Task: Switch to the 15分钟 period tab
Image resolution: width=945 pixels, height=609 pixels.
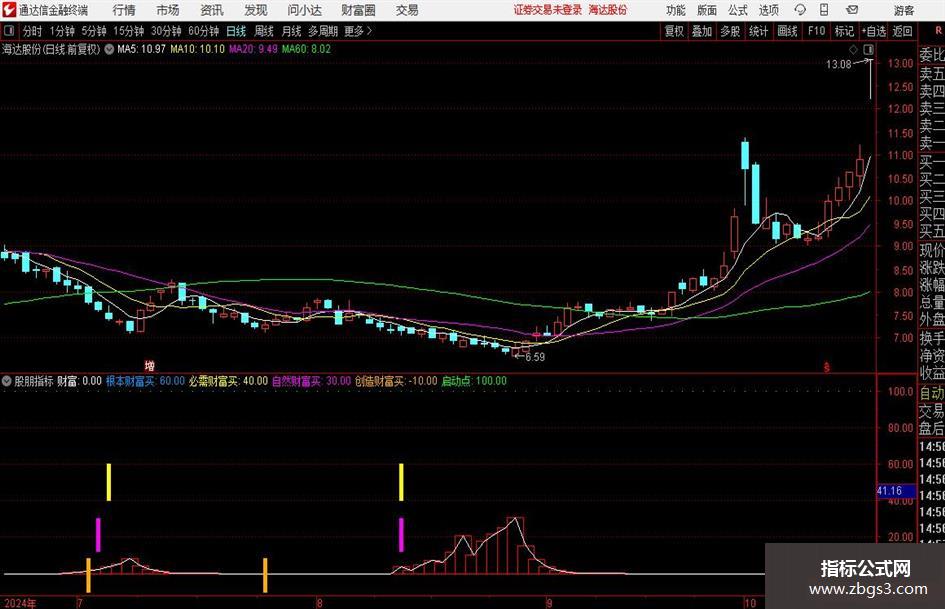Action: 128,31
